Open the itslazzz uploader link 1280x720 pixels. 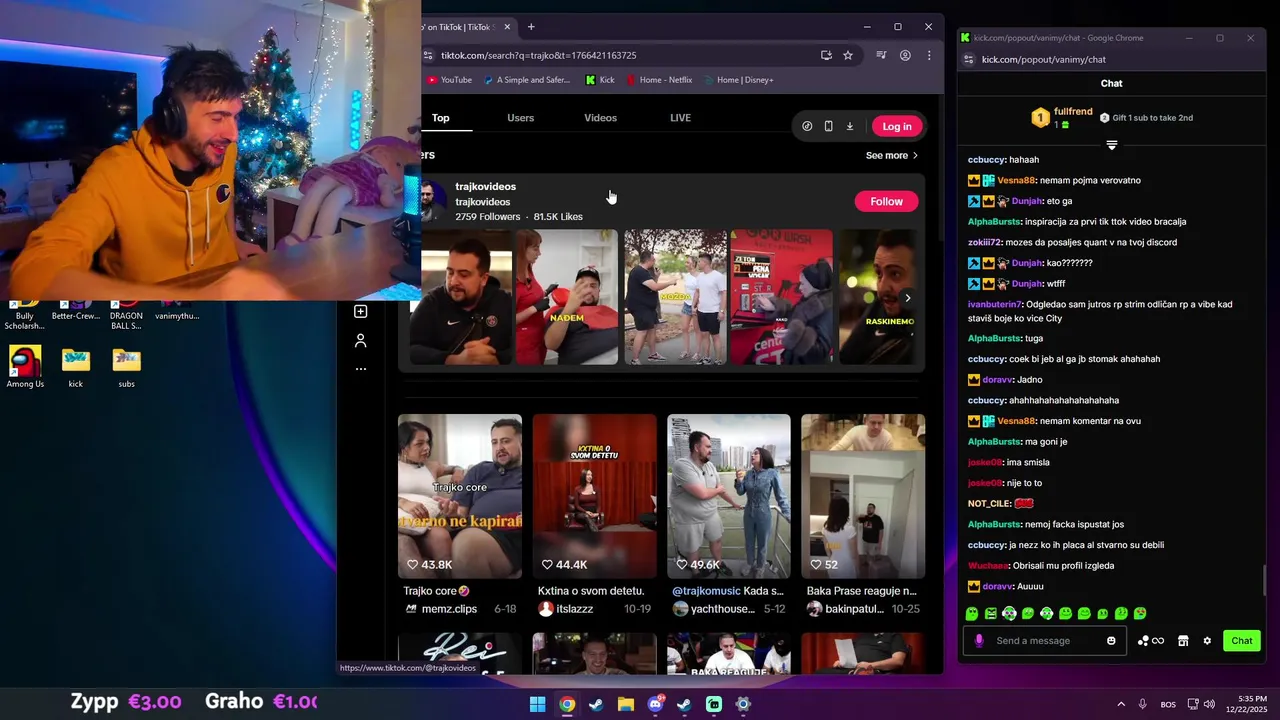575,609
